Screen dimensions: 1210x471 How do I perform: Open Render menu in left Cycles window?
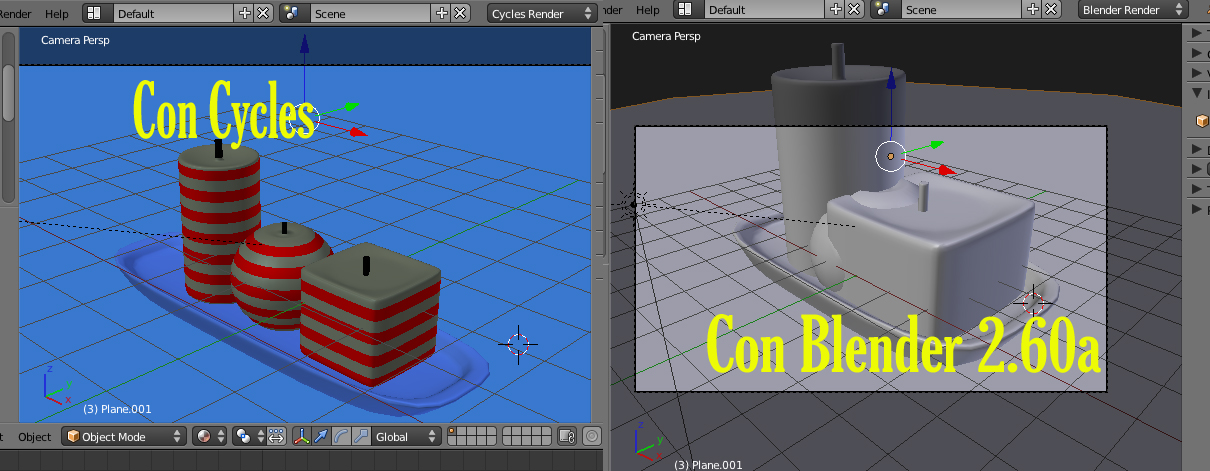[x=15, y=12]
